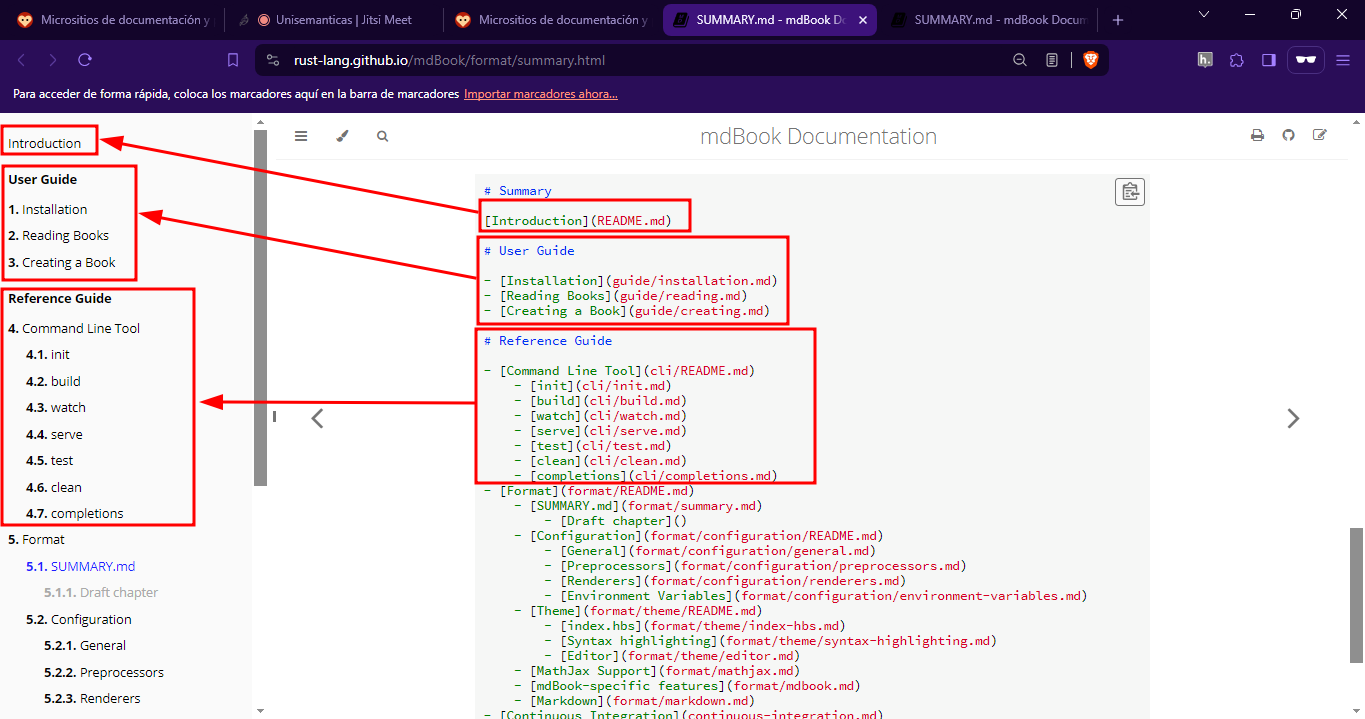This screenshot has height=719, width=1365.
Task: Open Command Line Tool in the sidebar
Action: pos(74,329)
